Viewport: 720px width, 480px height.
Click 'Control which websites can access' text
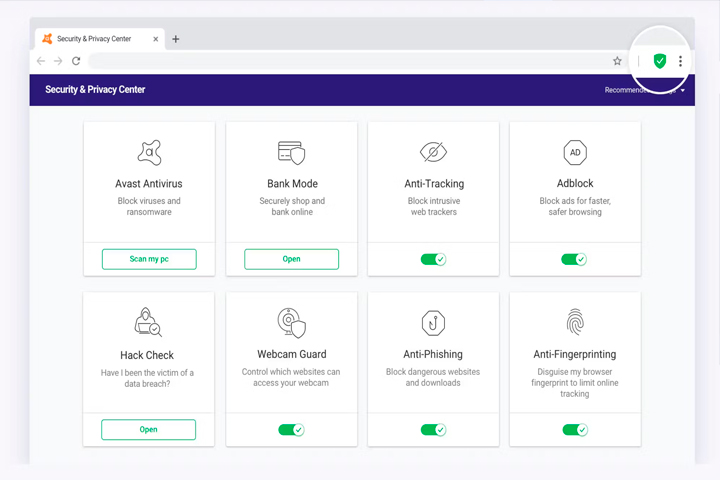(291, 377)
